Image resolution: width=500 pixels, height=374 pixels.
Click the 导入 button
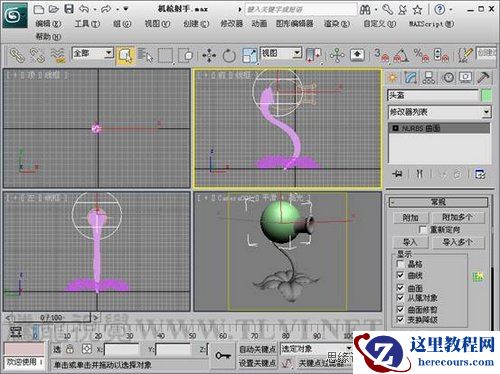pyautogui.click(x=410, y=242)
